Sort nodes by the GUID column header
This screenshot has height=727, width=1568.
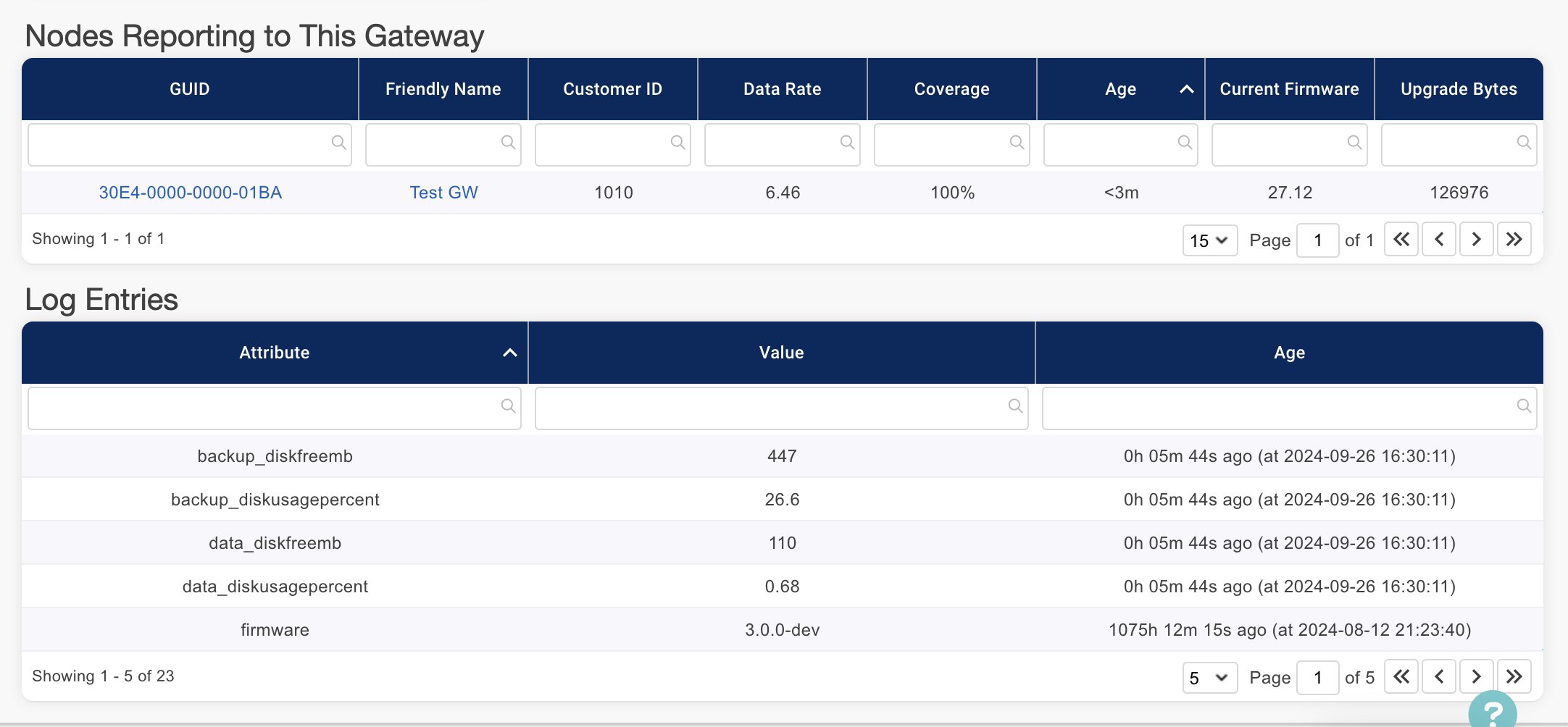[190, 89]
